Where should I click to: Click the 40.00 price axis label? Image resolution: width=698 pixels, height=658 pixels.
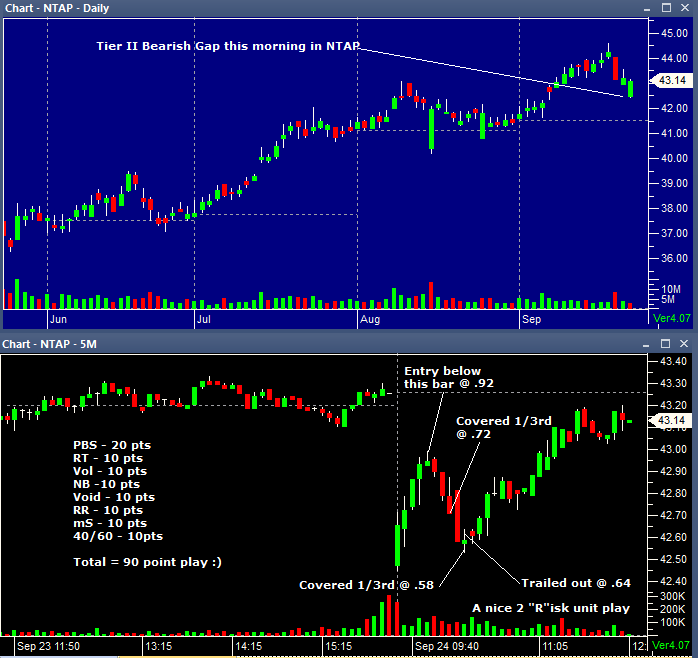pyautogui.click(x=674, y=158)
